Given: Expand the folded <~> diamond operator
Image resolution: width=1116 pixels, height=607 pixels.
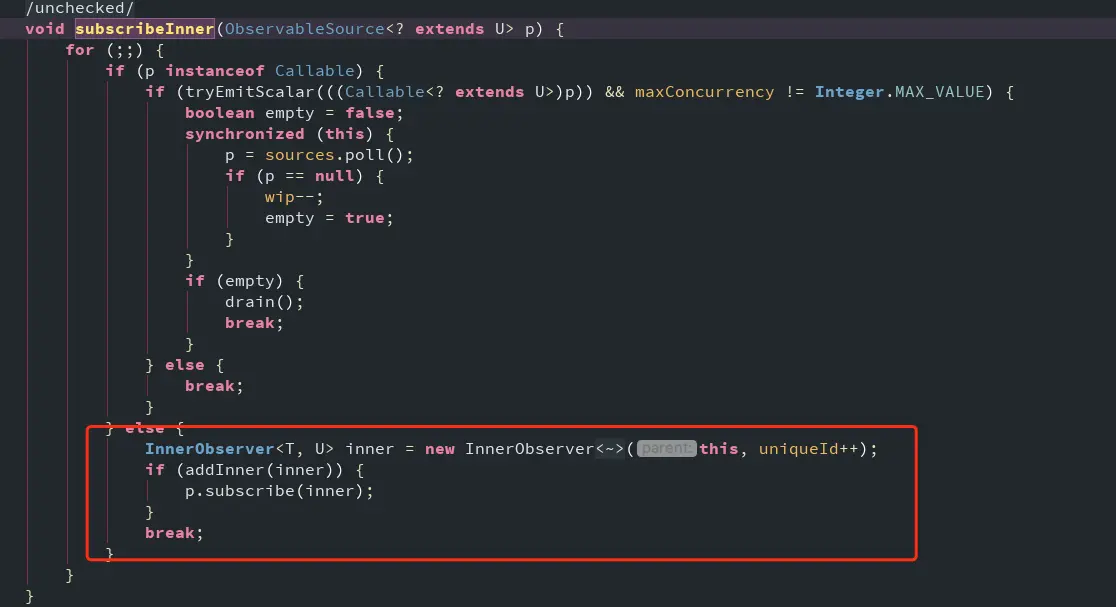Looking at the screenshot, I should click(x=609, y=449).
